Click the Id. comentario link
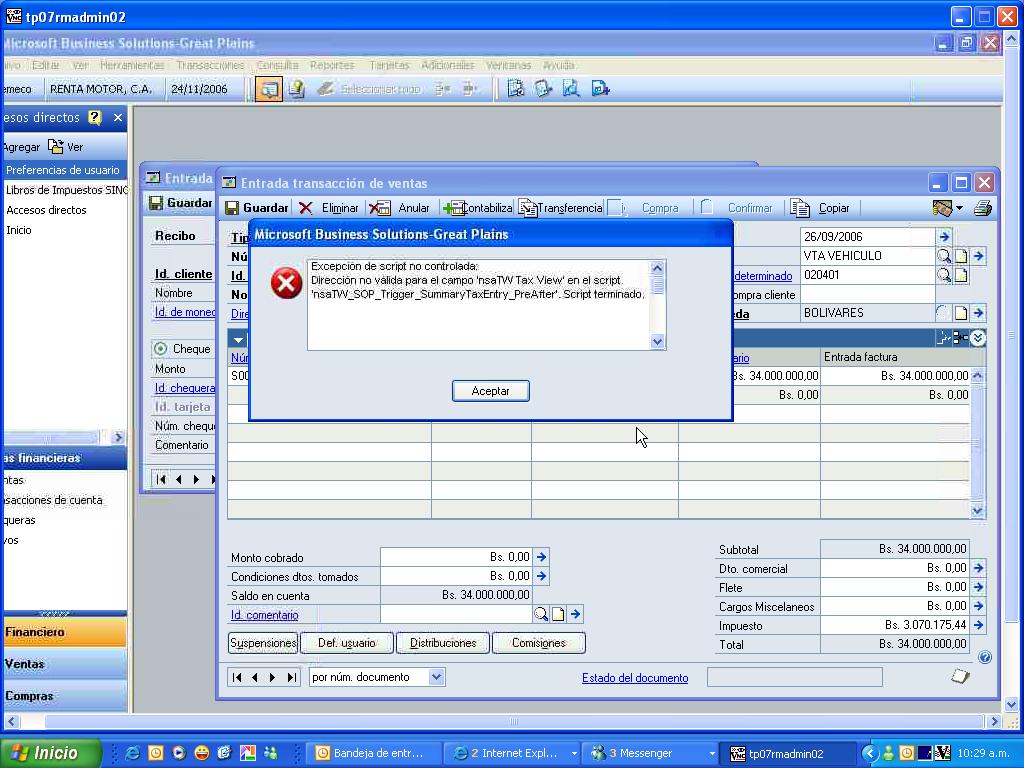Image resolution: width=1024 pixels, height=768 pixels. [264, 615]
